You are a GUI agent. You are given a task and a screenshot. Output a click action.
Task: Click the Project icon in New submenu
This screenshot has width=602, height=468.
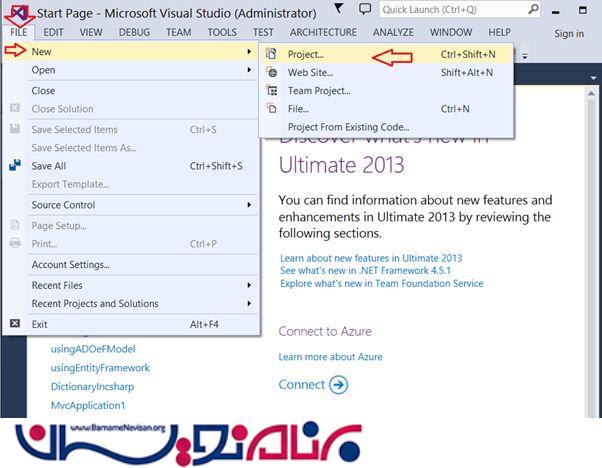click(x=271, y=54)
